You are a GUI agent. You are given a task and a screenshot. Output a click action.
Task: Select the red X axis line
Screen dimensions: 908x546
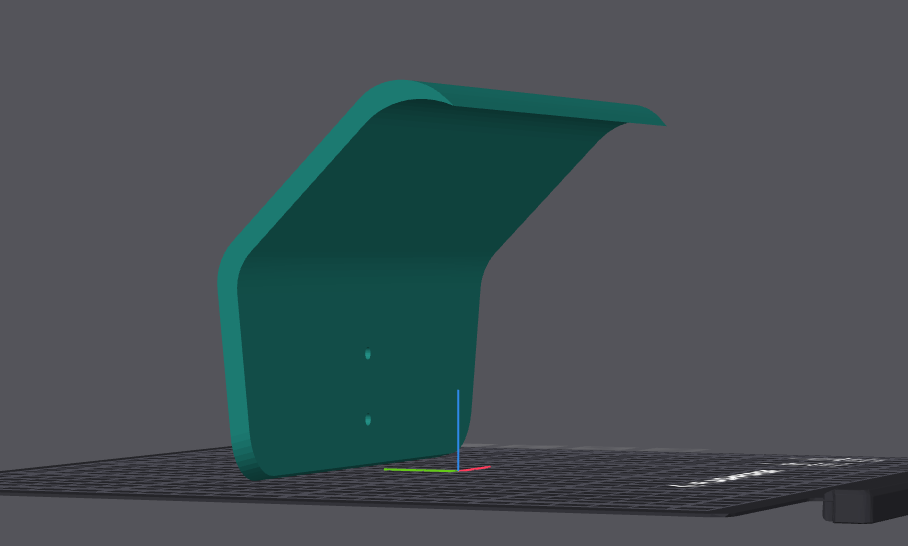474,468
